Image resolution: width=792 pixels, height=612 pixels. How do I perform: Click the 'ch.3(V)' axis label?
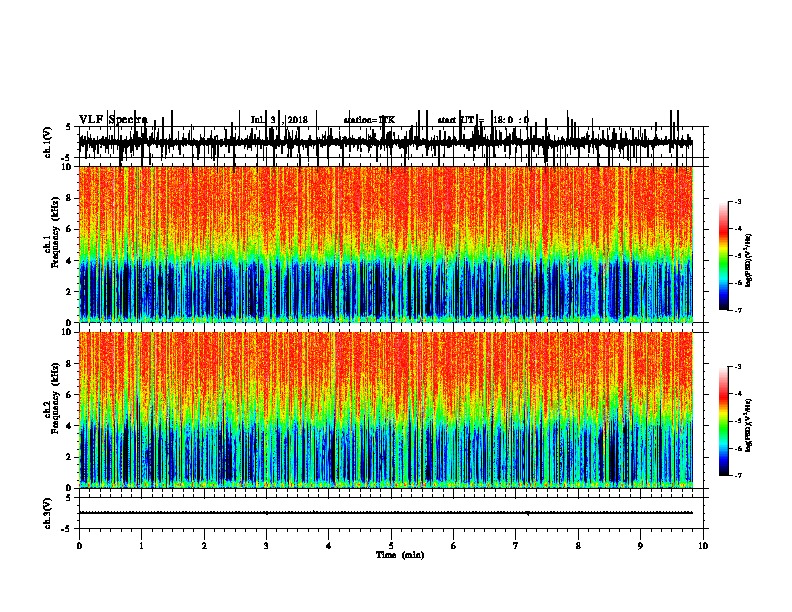point(48,513)
